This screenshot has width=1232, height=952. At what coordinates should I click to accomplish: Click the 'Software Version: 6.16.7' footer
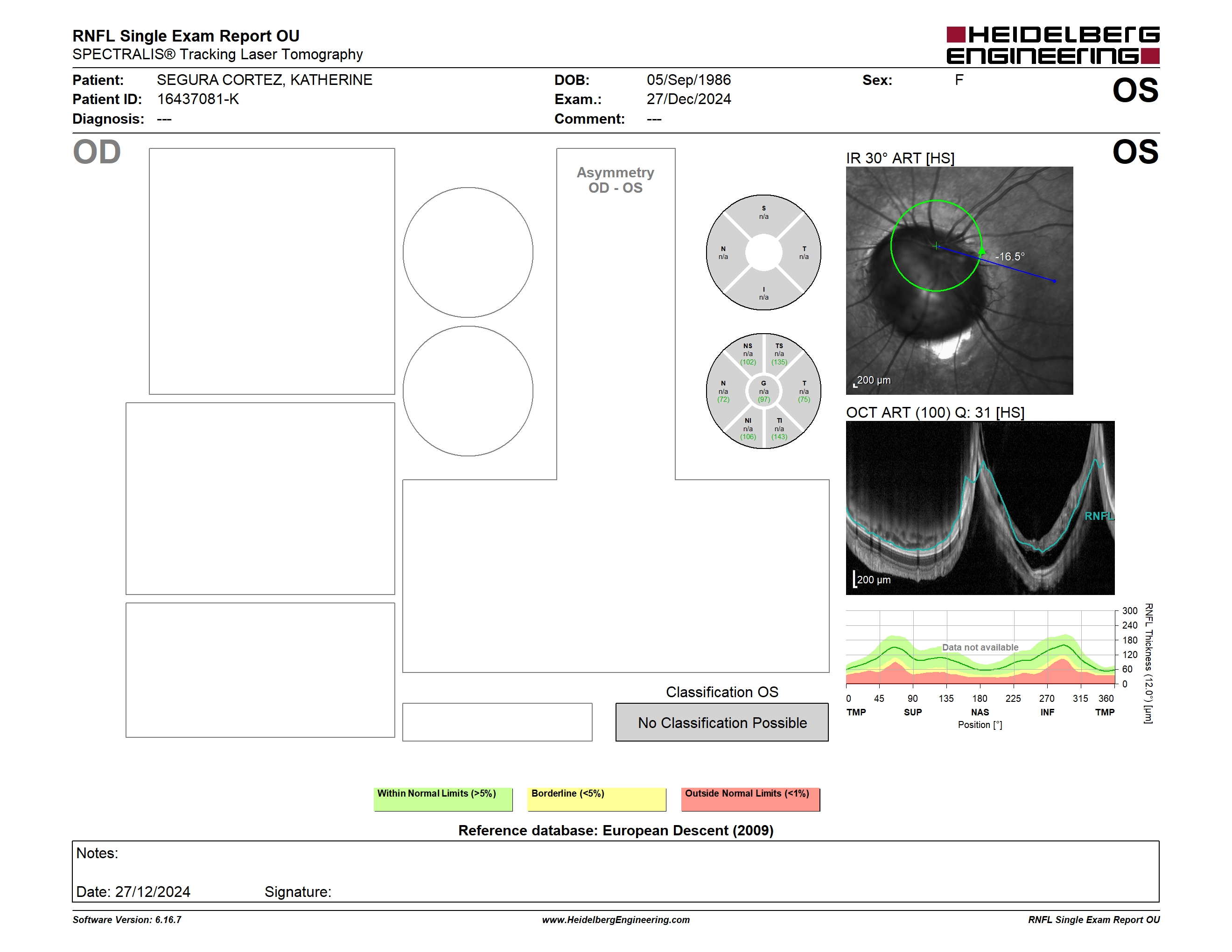(x=127, y=919)
